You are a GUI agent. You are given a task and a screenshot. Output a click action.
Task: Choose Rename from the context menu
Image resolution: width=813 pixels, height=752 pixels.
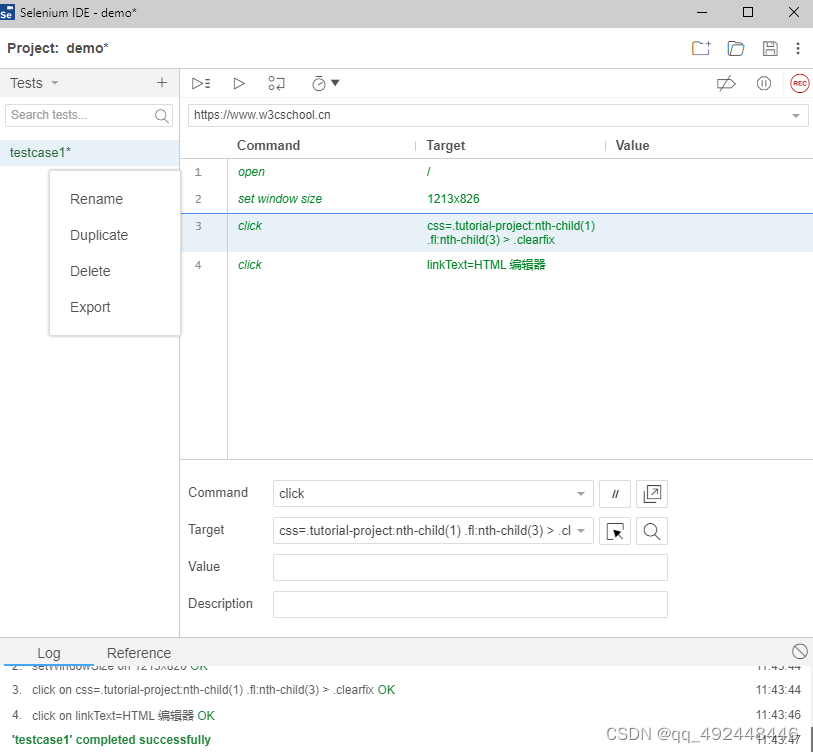(96, 199)
